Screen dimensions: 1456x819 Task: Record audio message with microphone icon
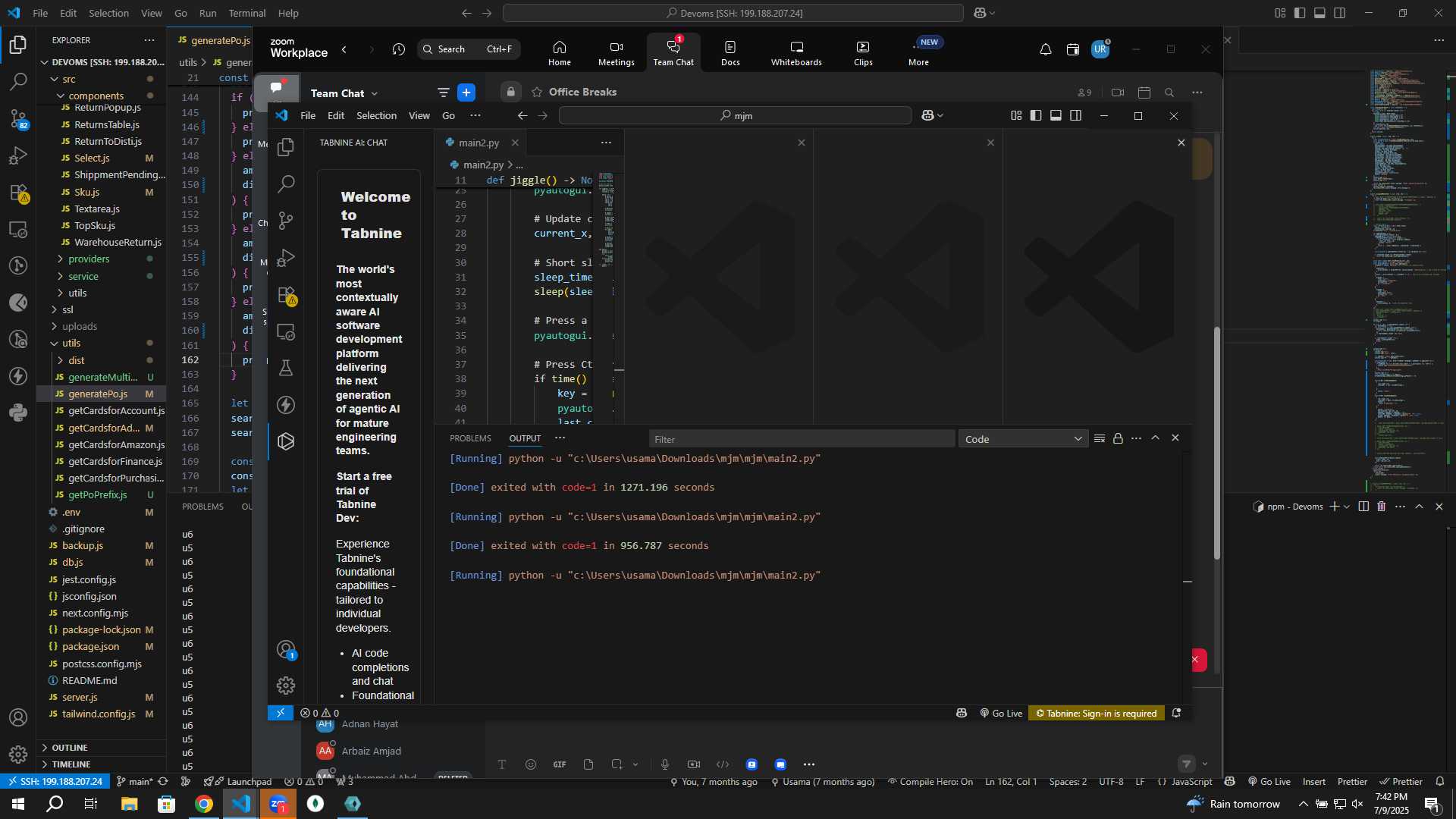(x=665, y=764)
